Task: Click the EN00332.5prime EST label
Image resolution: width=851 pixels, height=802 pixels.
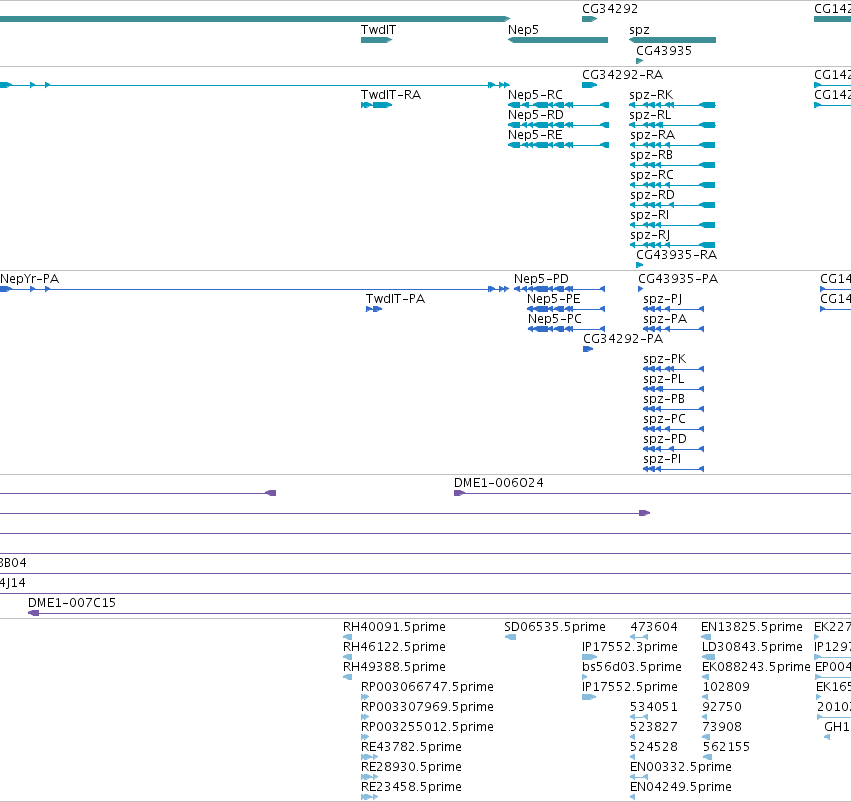Action: point(681,767)
